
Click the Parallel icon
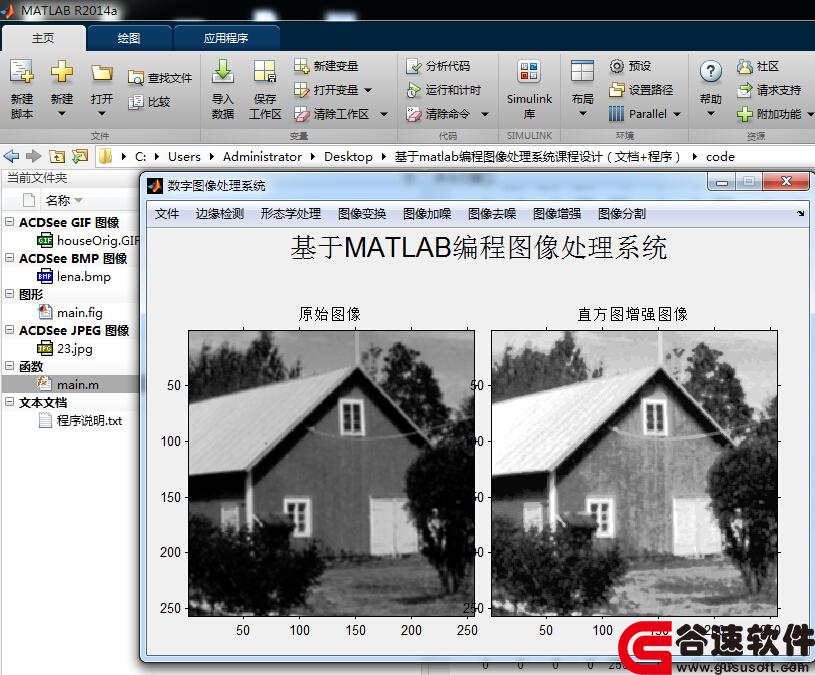(616, 114)
